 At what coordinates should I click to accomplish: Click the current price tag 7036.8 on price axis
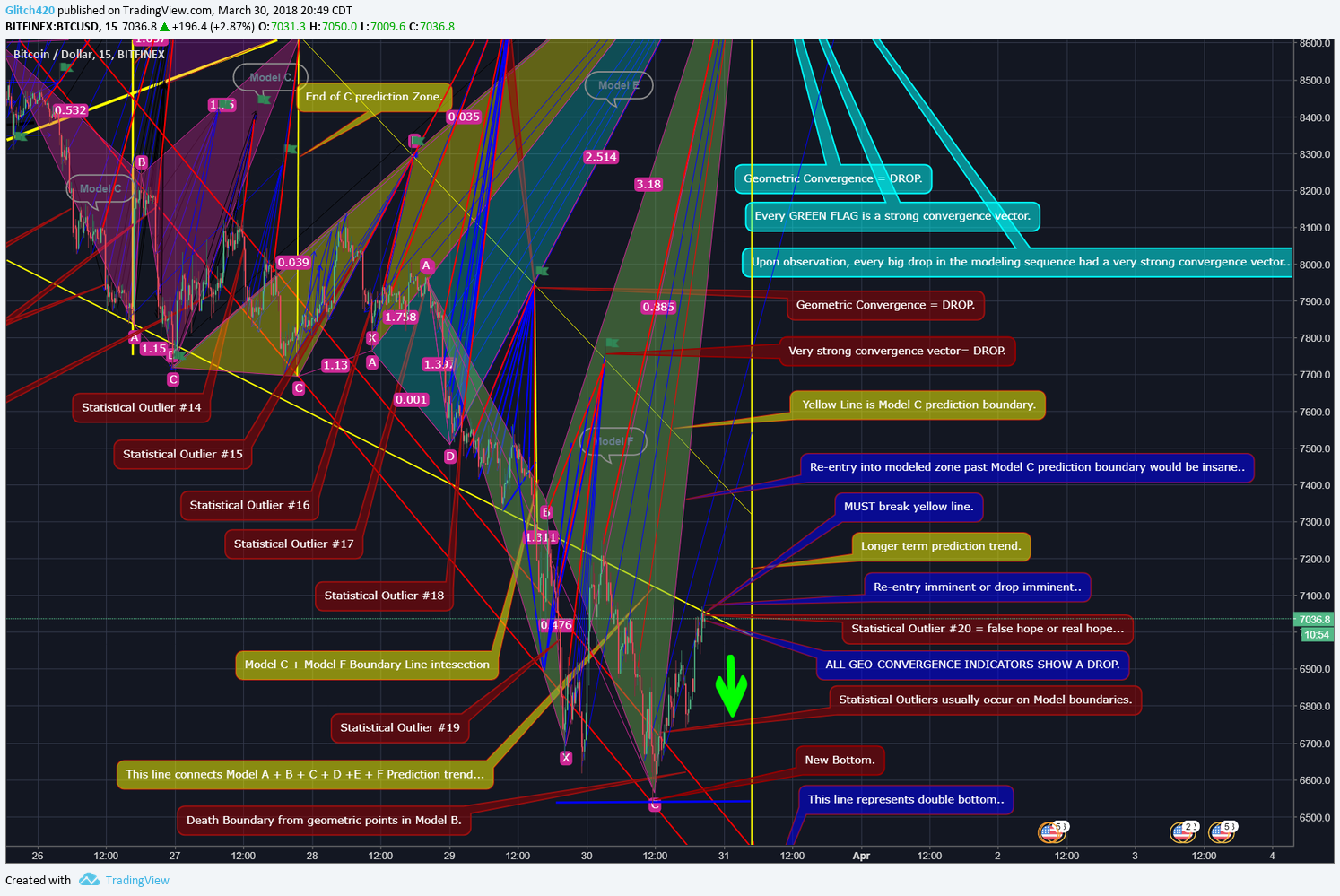coord(1315,620)
